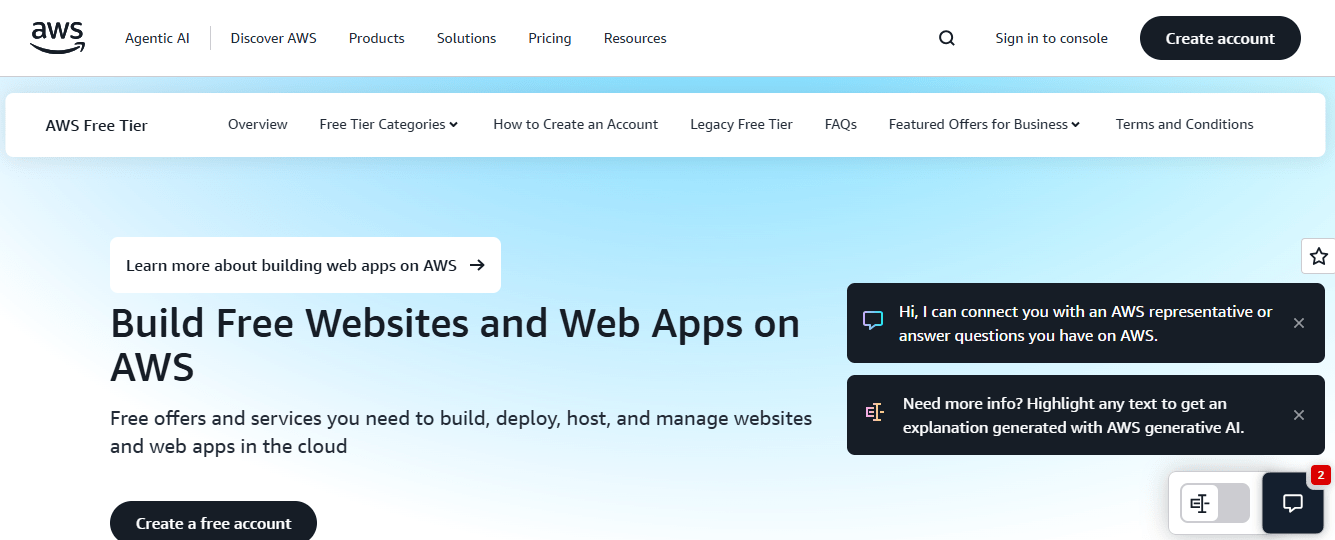Dismiss the AWS representative chat message
Viewport: 1335px width, 540px height.
pyautogui.click(x=1299, y=323)
